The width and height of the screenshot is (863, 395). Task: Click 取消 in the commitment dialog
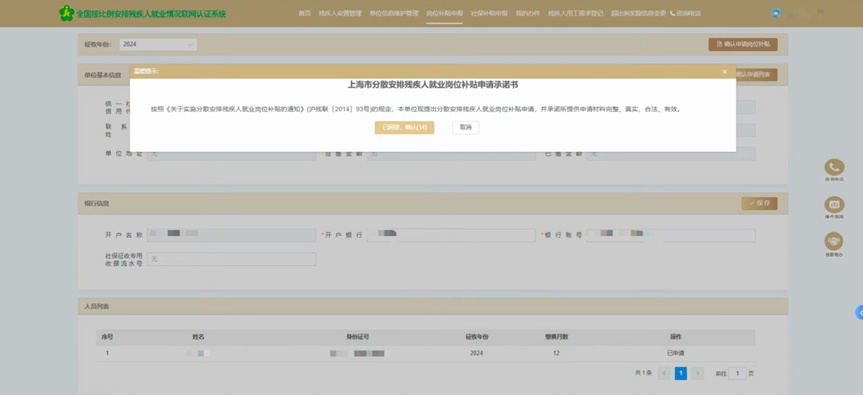pyautogui.click(x=466, y=128)
